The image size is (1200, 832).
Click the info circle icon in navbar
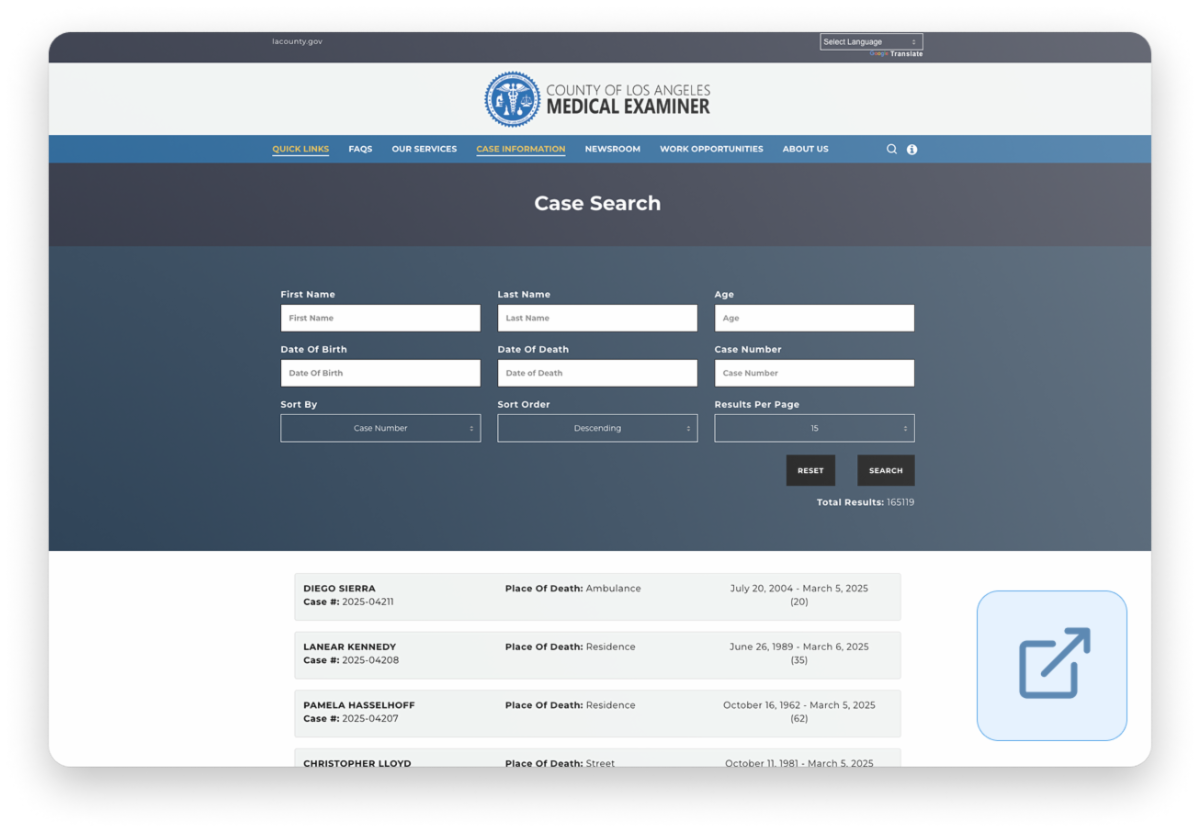pos(912,149)
